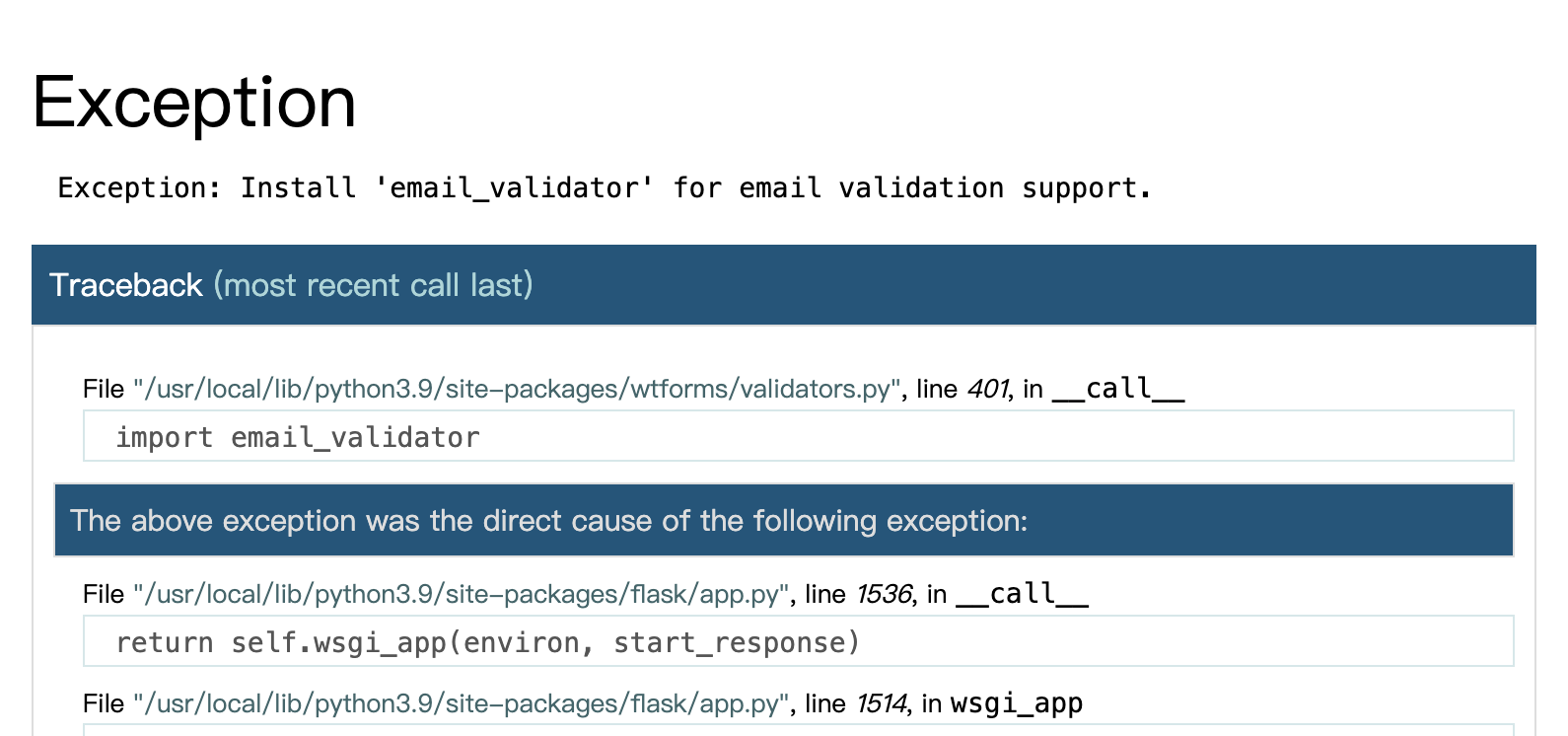1568x736 pixels.
Task: Click the large Exception page heading
Action: [194, 102]
